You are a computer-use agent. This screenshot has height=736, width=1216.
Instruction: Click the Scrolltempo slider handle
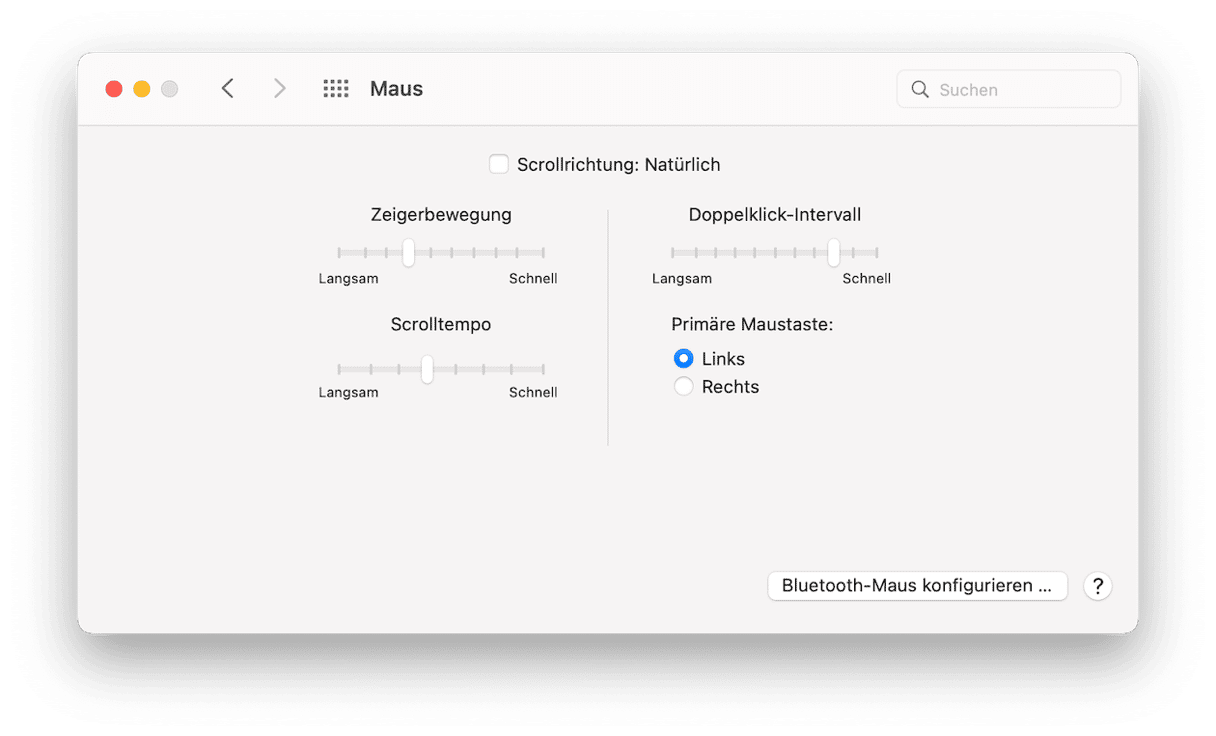427,369
